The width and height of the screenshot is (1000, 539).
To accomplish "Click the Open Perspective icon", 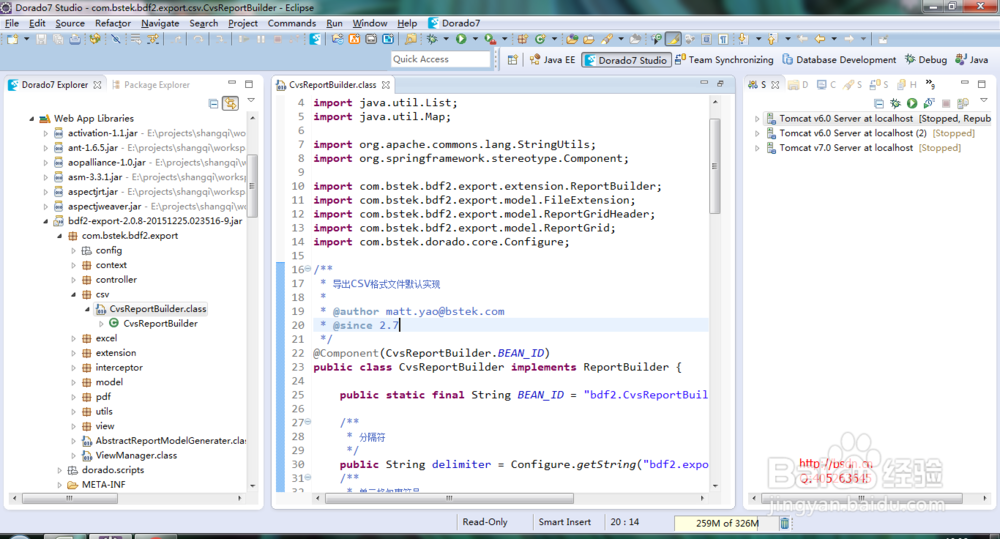I will [513, 59].
